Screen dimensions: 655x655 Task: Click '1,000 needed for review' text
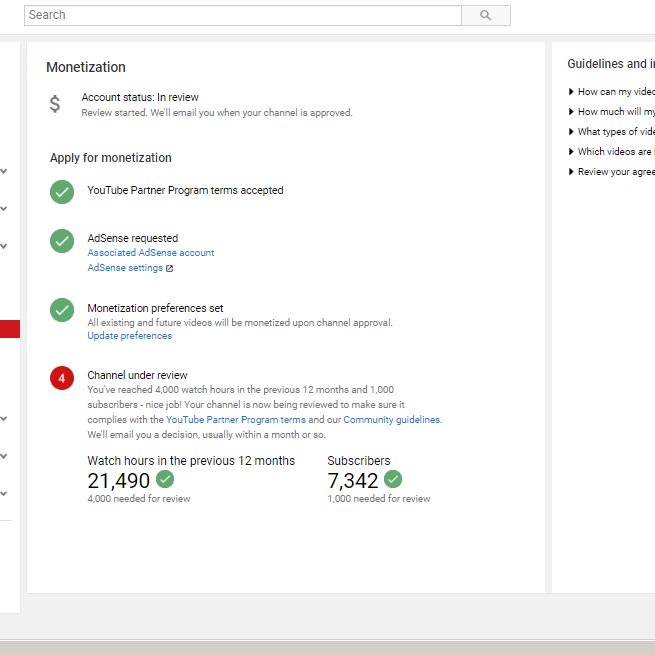pos(379,499)
